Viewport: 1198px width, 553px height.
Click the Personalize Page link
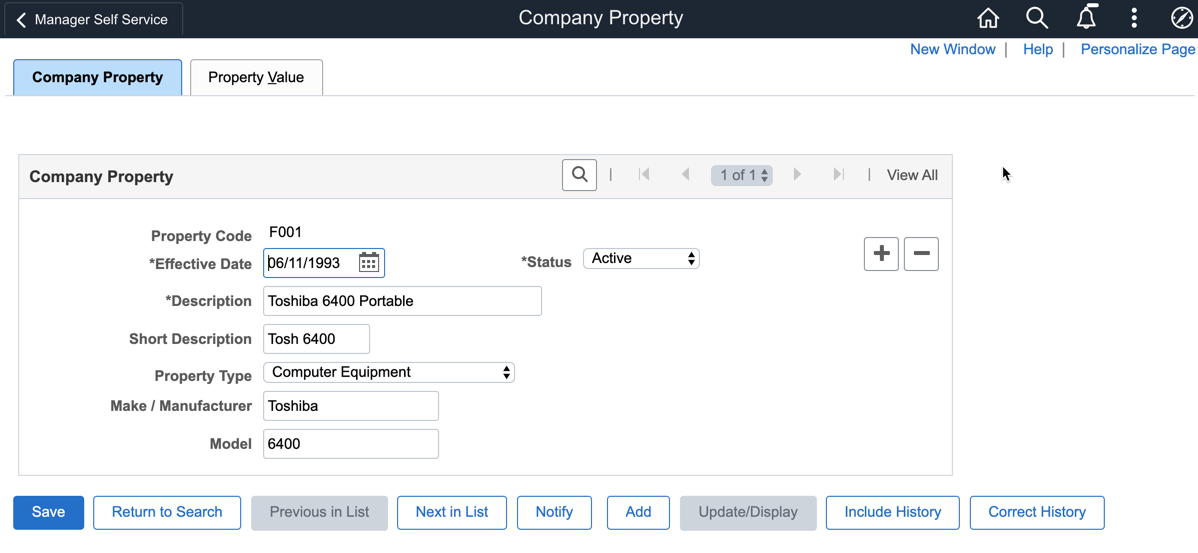pyautogui.click(x=1137, y=49)
